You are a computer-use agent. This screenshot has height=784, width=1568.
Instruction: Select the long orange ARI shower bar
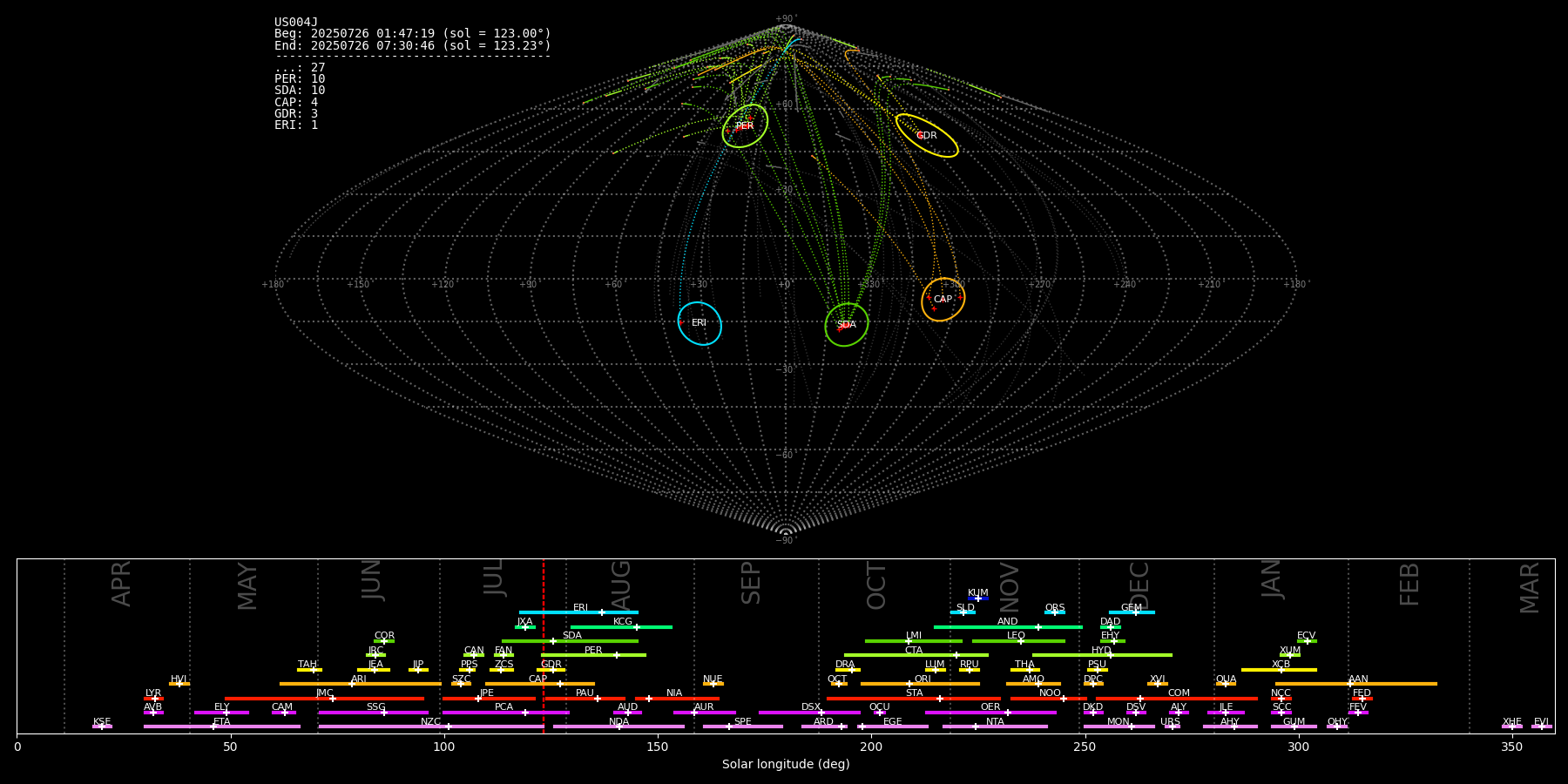(361, 684)
